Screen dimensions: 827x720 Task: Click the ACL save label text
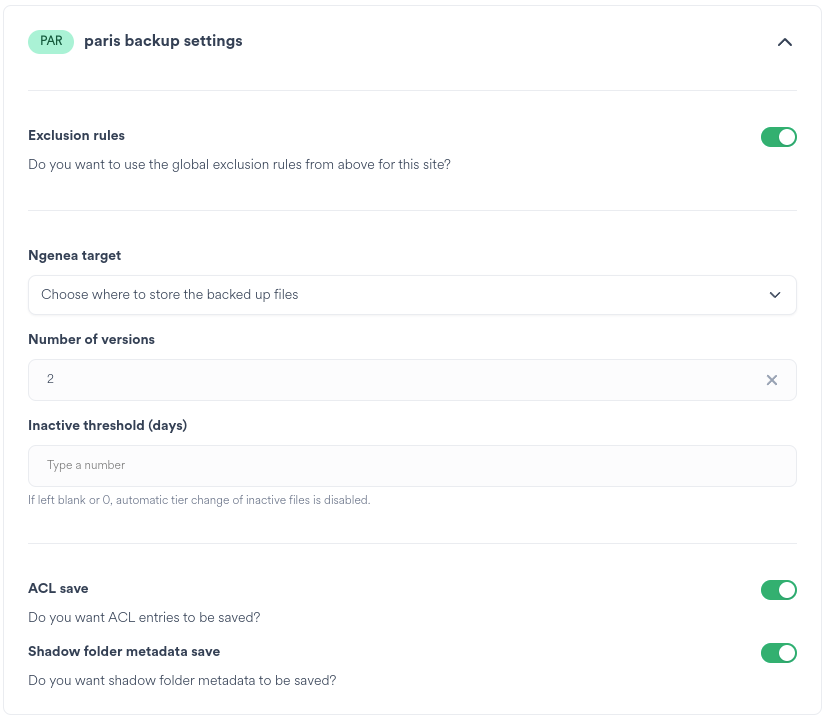[x=58, y=588]
